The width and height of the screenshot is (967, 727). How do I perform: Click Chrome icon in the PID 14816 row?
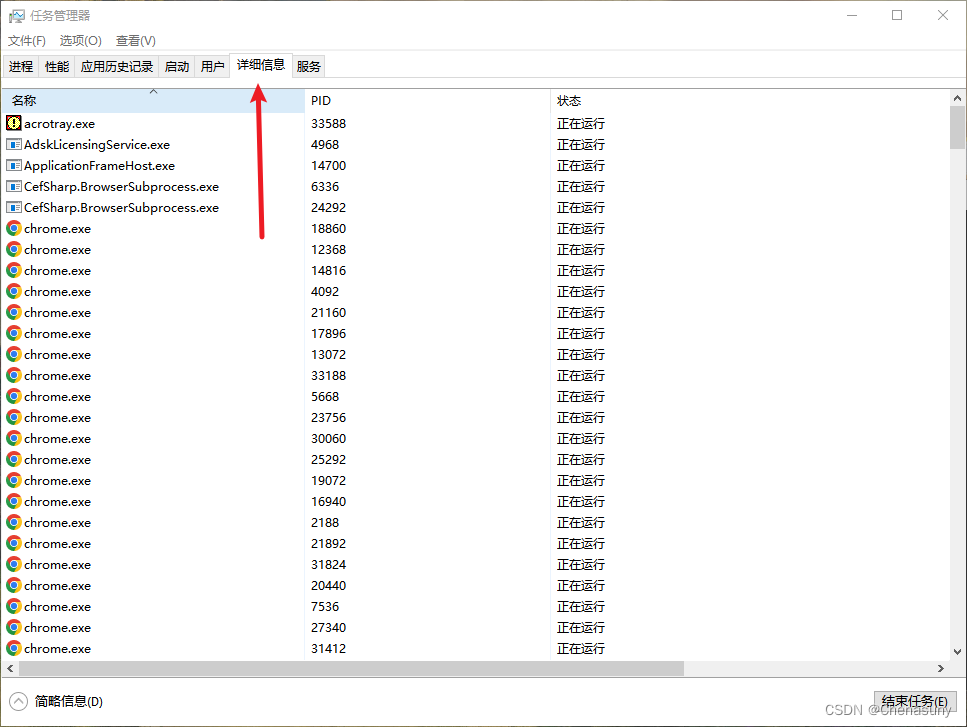tap(14, 270)
